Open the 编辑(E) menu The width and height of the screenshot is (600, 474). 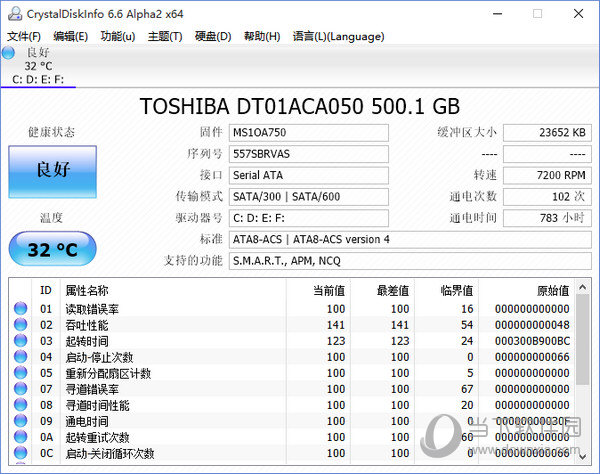click(x=70, y=36)
